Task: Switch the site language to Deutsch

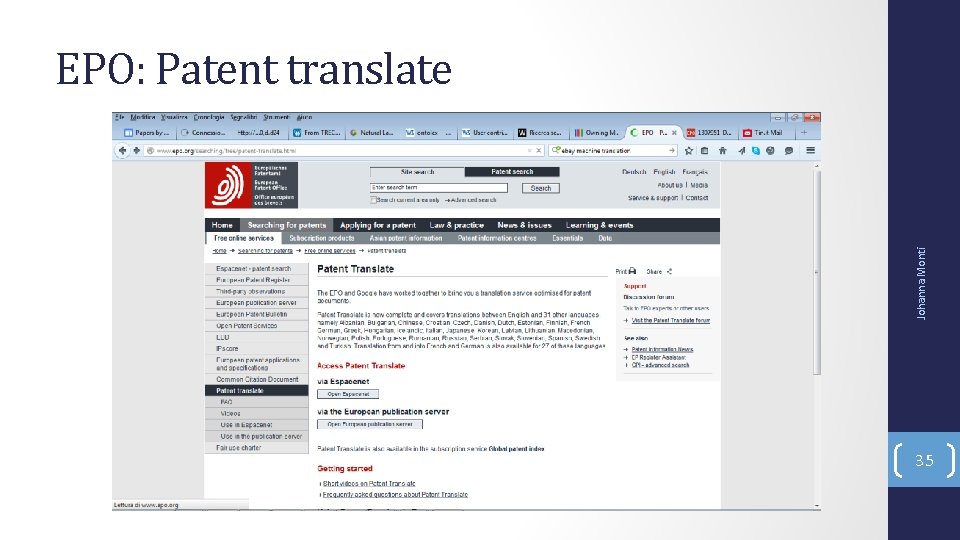Action: click(x=634, y=172)
